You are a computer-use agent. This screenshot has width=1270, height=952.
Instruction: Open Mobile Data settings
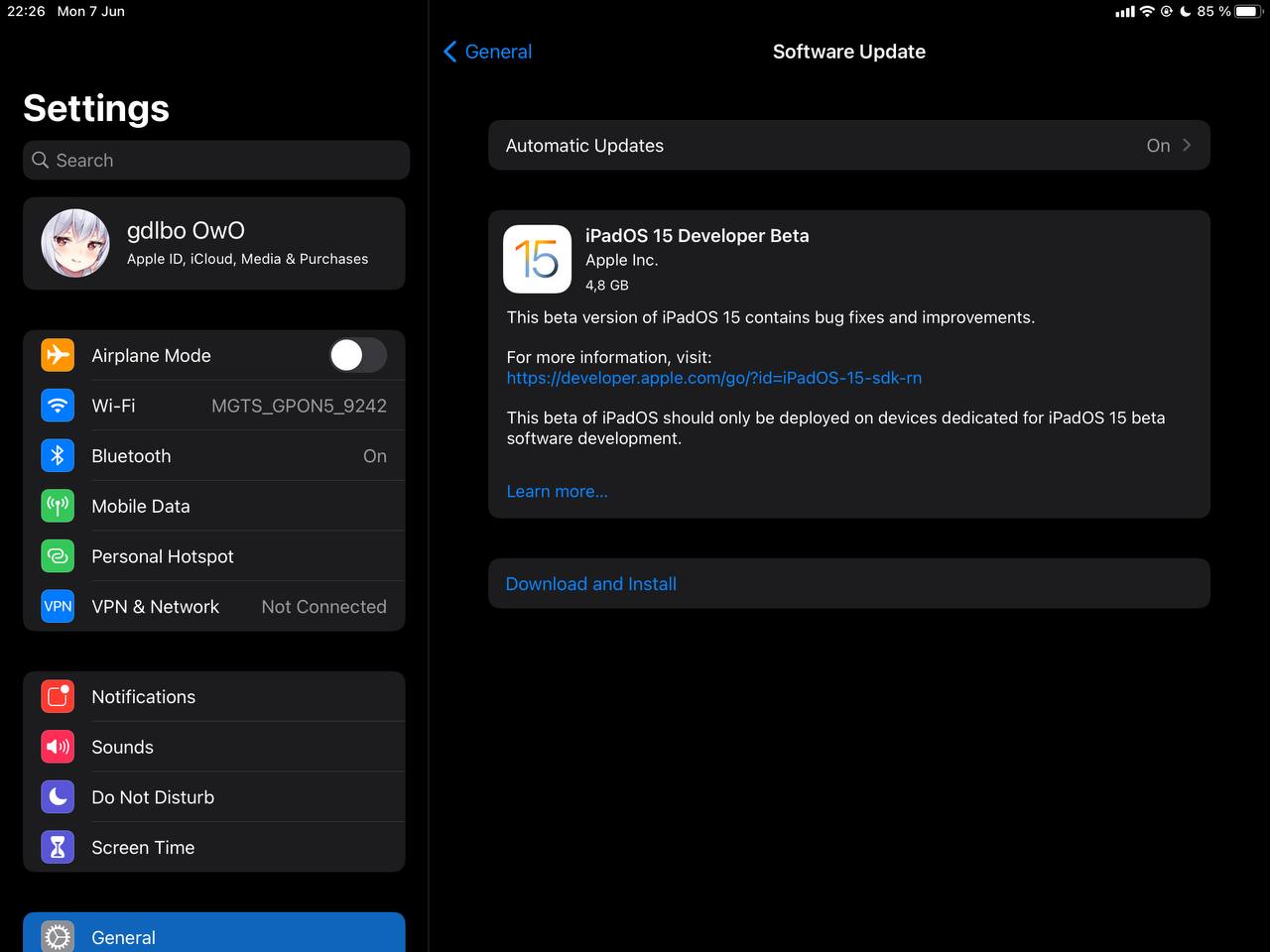(x=214, y=506)
